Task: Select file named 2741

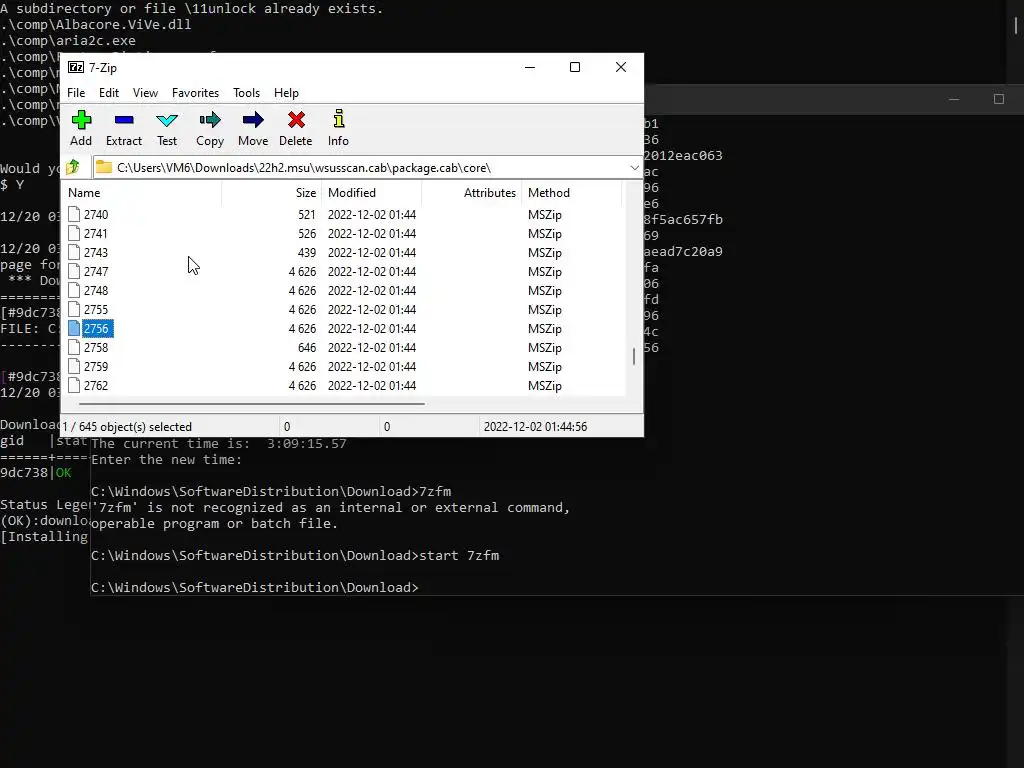Action: pyautogui.click(x=96, y=233)
